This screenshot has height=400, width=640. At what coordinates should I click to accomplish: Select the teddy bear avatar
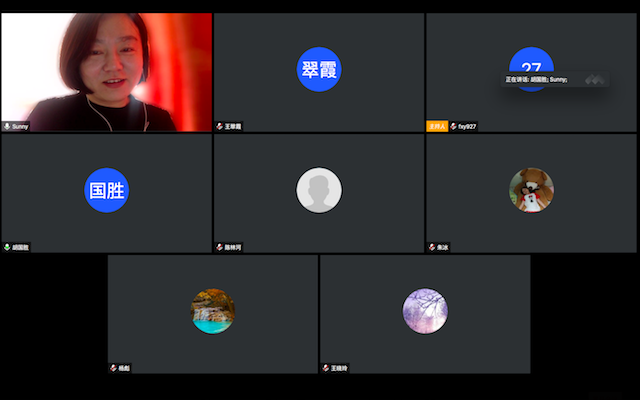pos(531,190)
